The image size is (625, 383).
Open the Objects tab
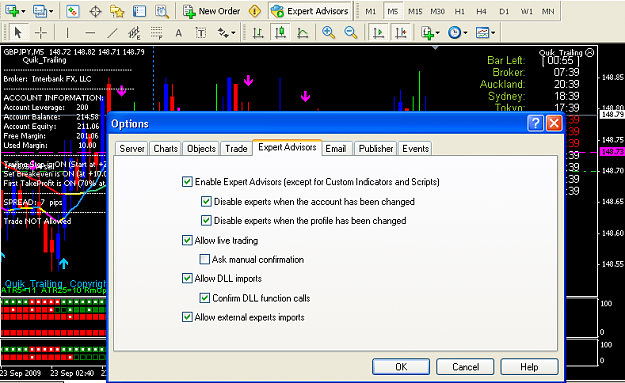[x=201, y=149]
